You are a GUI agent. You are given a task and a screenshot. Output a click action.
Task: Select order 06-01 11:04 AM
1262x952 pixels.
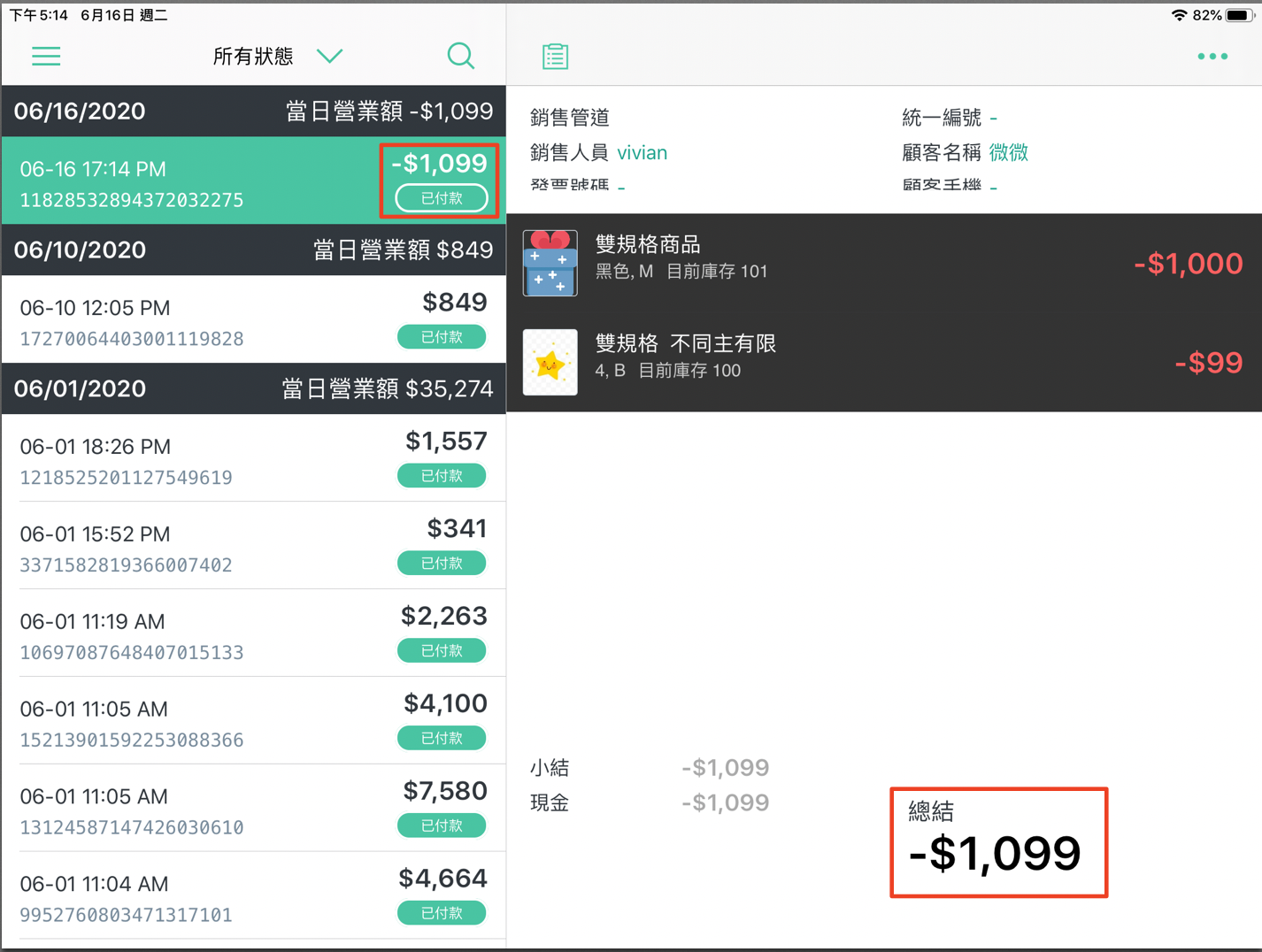click(253, 896)
